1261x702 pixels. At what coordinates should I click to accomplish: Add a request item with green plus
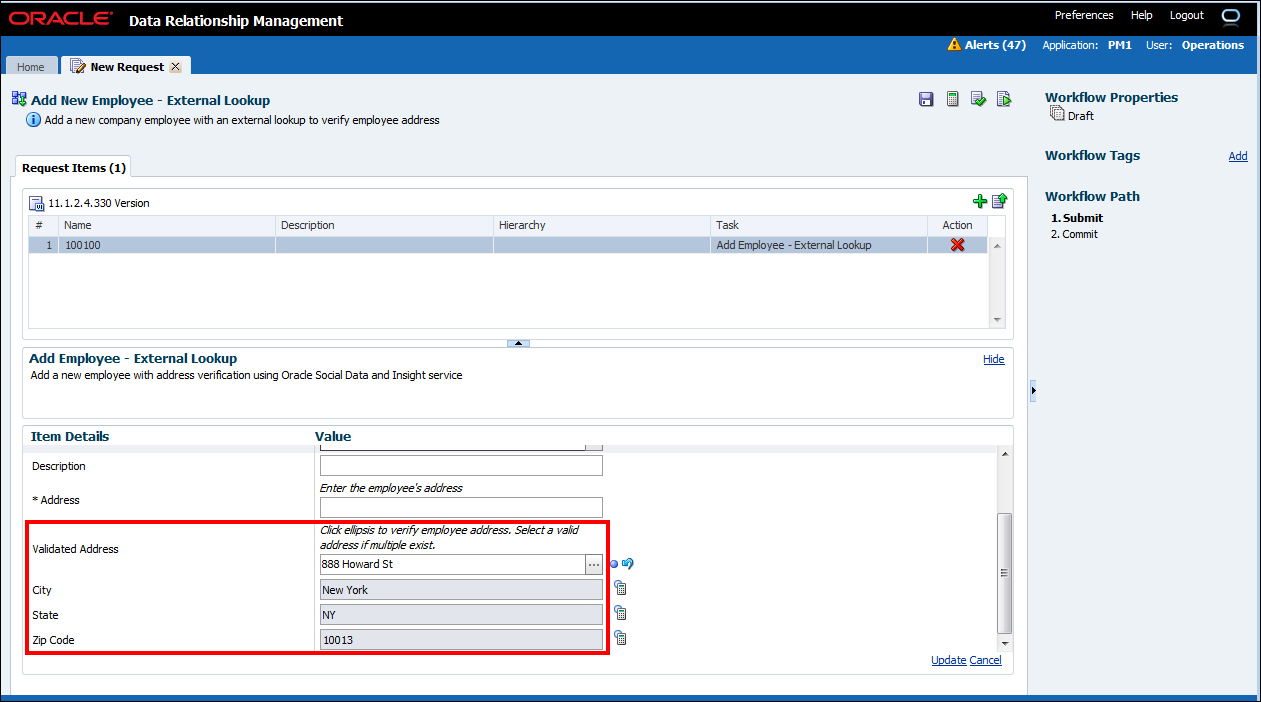pyautogui.click(x=980, y=201)
